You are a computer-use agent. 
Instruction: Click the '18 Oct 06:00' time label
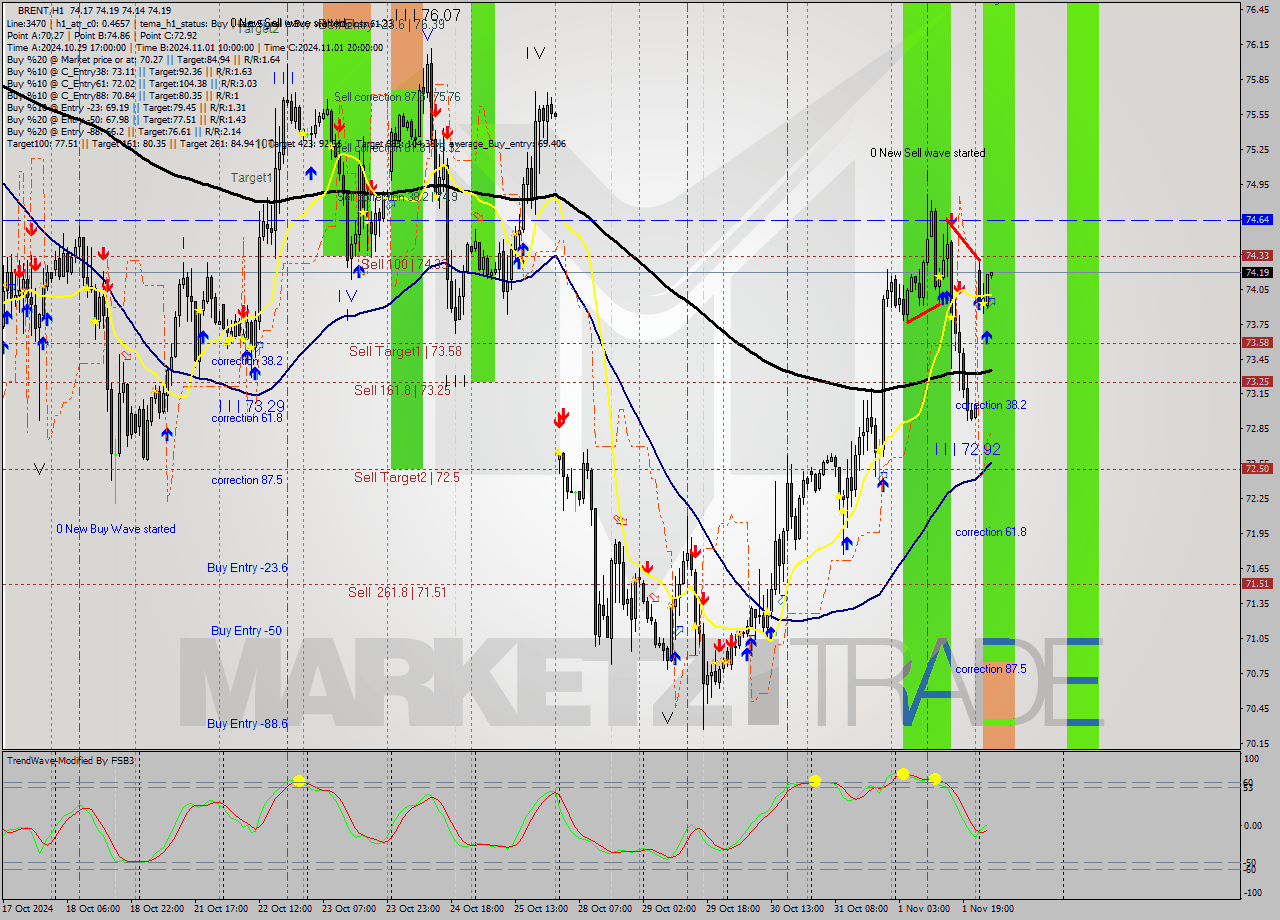pyautogui.click(x=93, y=909)
